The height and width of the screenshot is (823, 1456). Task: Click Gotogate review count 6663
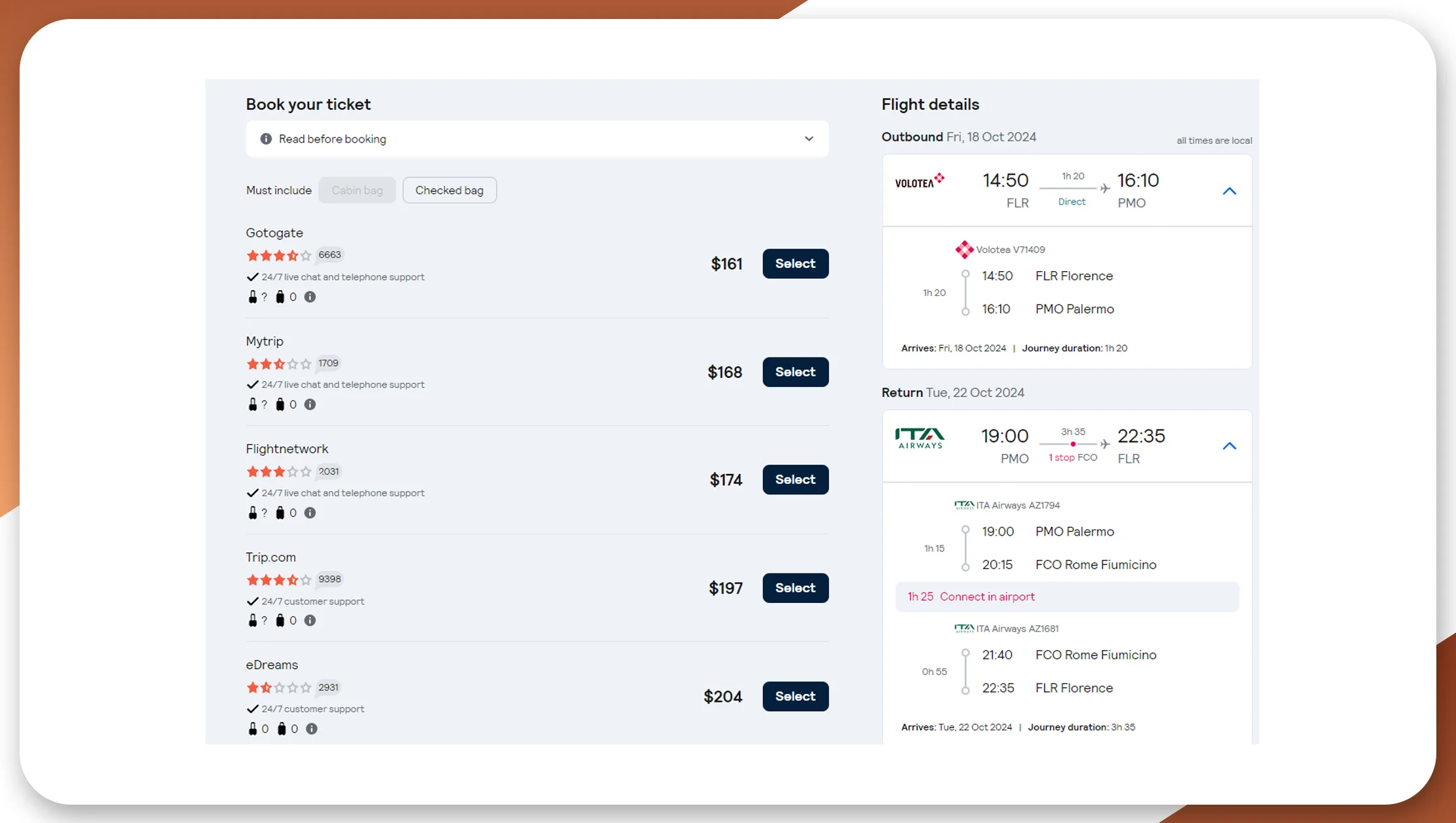pos(329,255)
